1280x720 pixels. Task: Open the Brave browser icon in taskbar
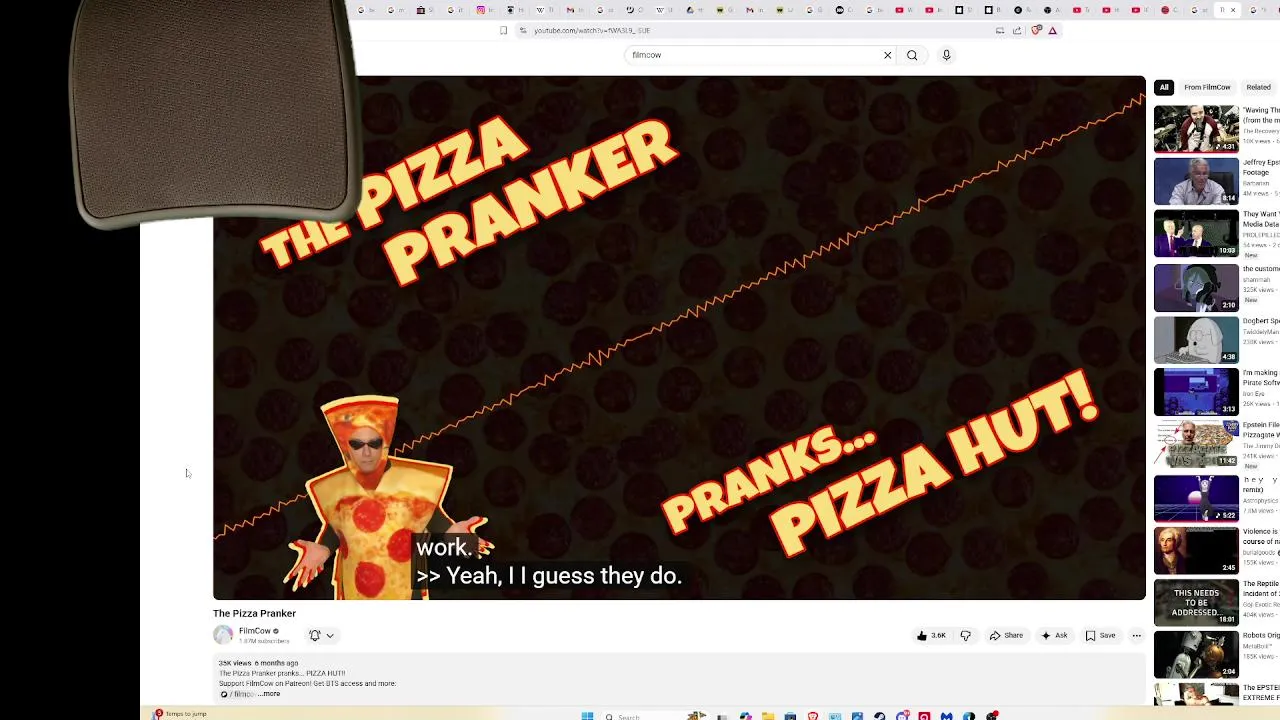[x=812, y=716]
